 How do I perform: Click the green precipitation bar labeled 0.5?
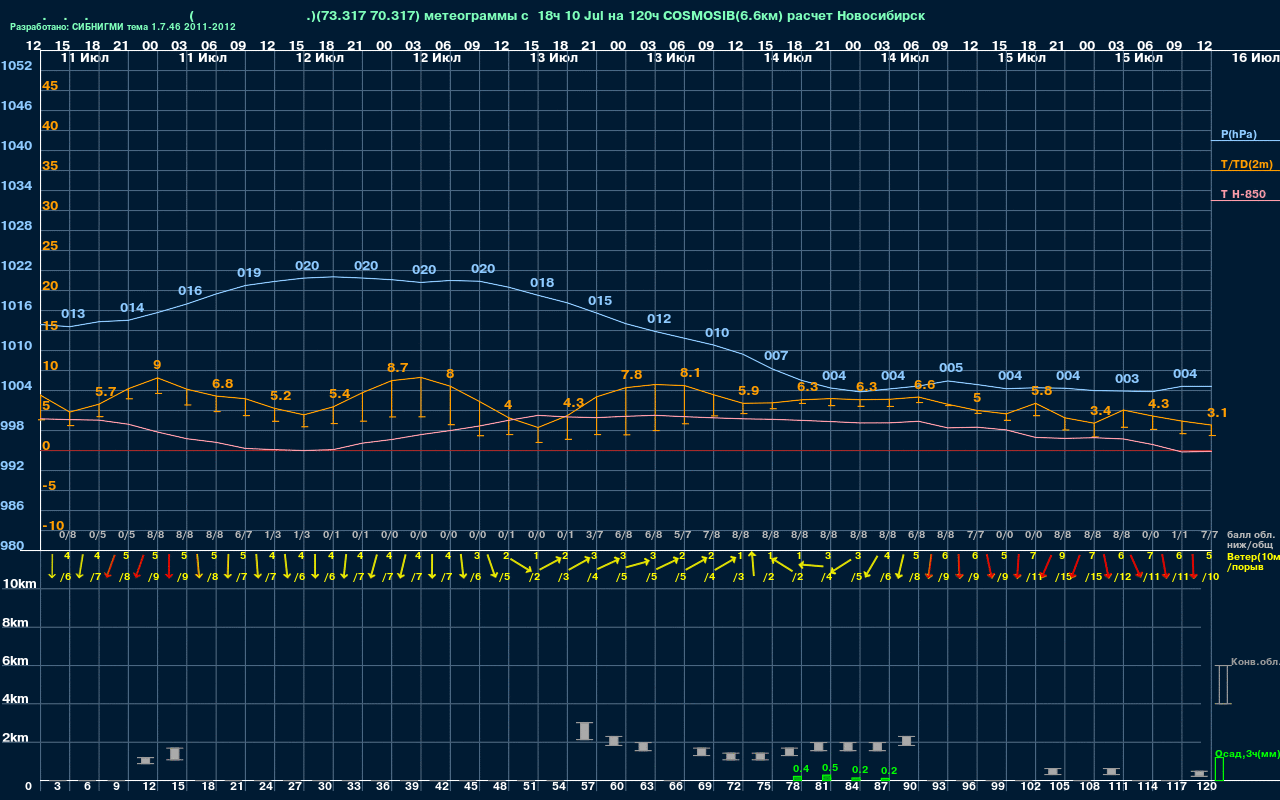point(826,777)
